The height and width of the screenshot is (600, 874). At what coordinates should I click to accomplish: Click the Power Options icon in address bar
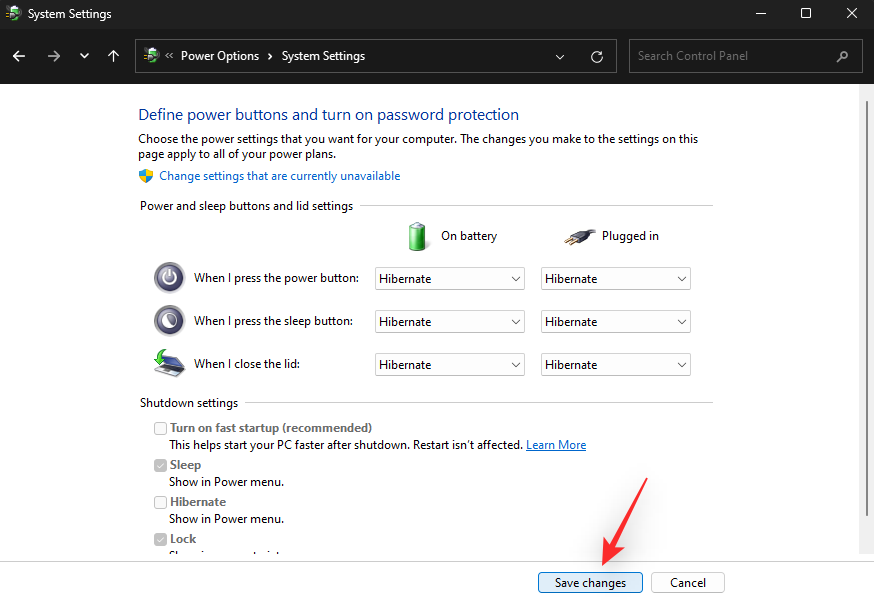[x=151, y=55]
